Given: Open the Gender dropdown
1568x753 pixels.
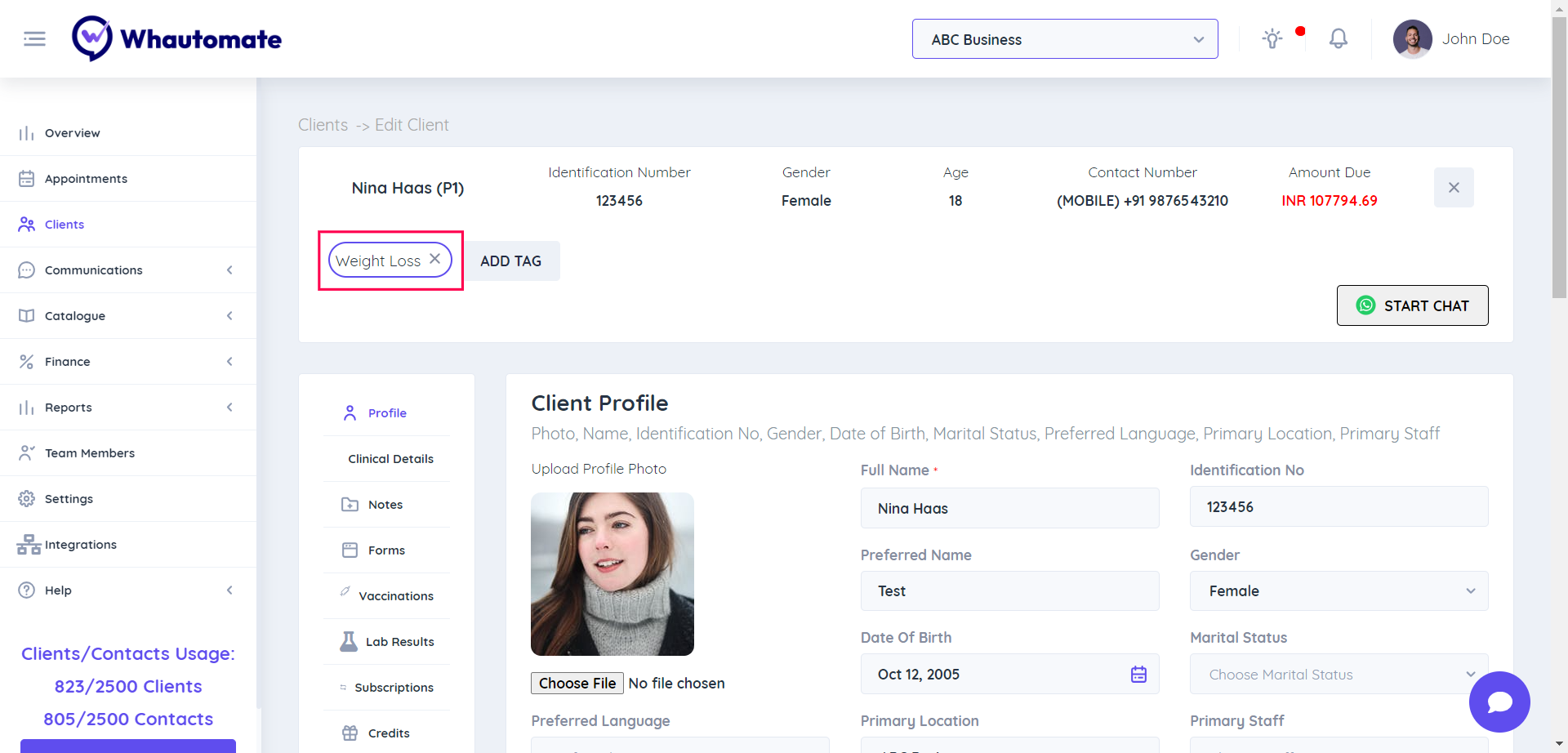Looking at the screenshot, I should [1338, 591].
